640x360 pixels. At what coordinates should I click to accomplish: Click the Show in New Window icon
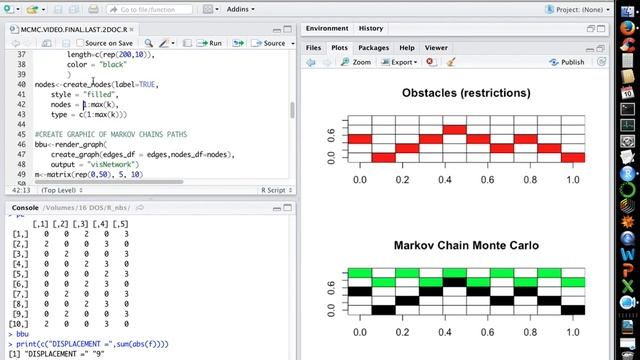(47, 43)
